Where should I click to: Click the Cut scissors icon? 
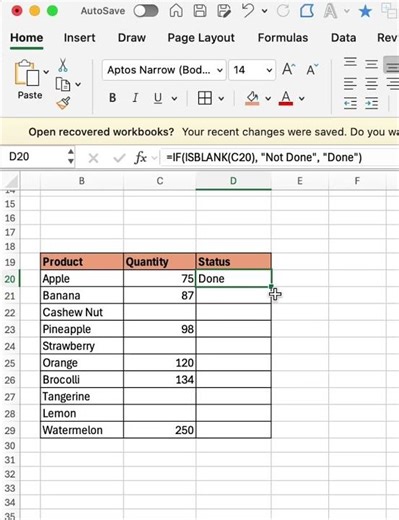63,65
